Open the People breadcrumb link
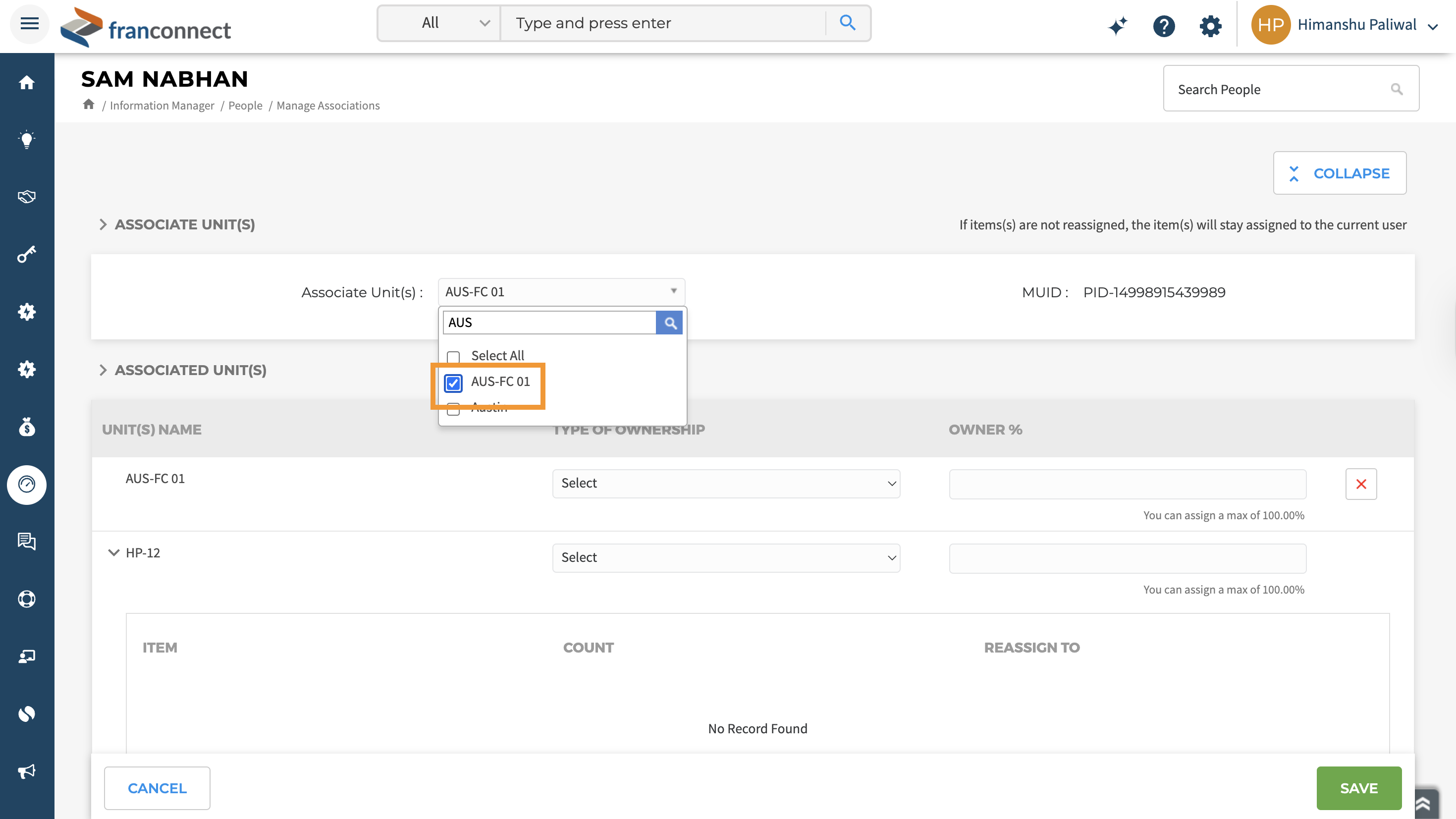 [245, 106]
